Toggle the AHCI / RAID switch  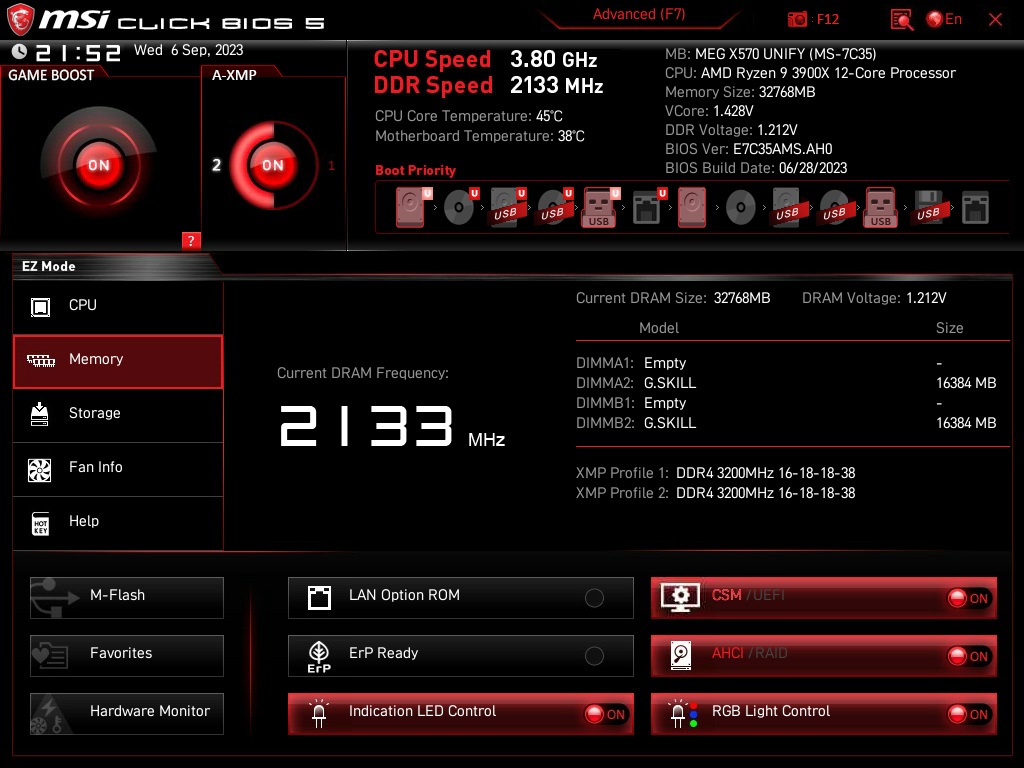[x=968, y=656]
